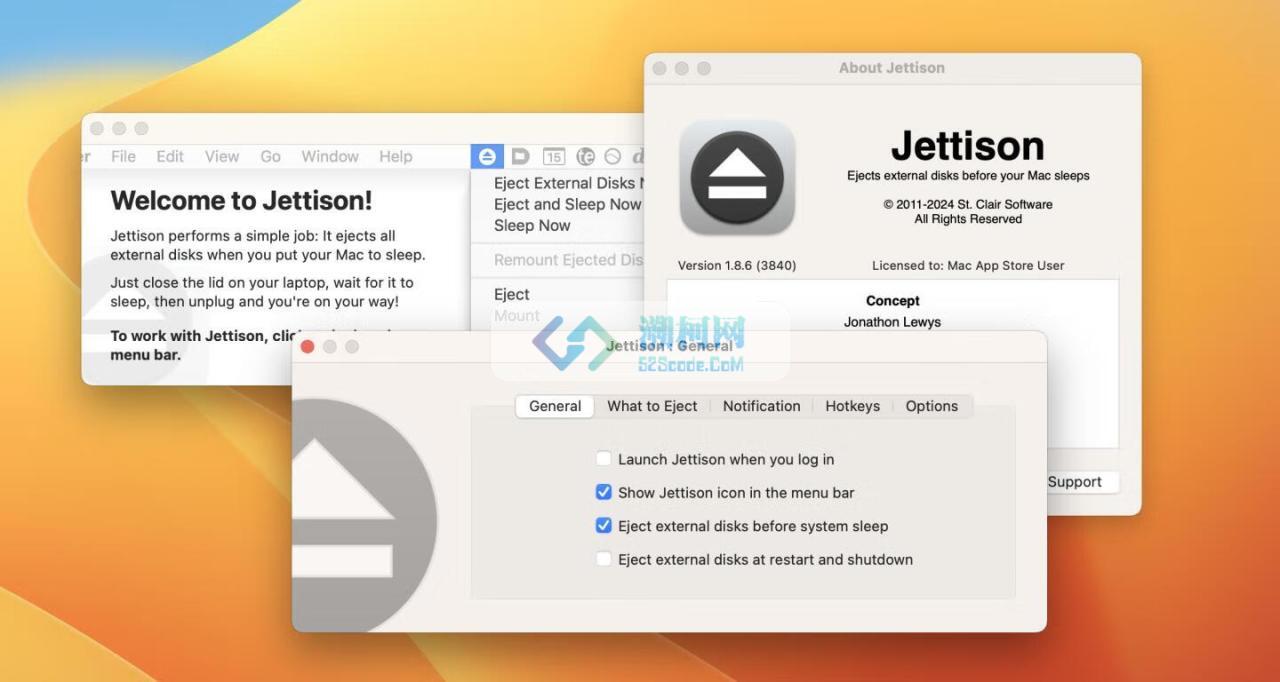Screen dimensions: 1280x682
Task: Enable Launch Jettison when you log in
Action: coord(603,459)
